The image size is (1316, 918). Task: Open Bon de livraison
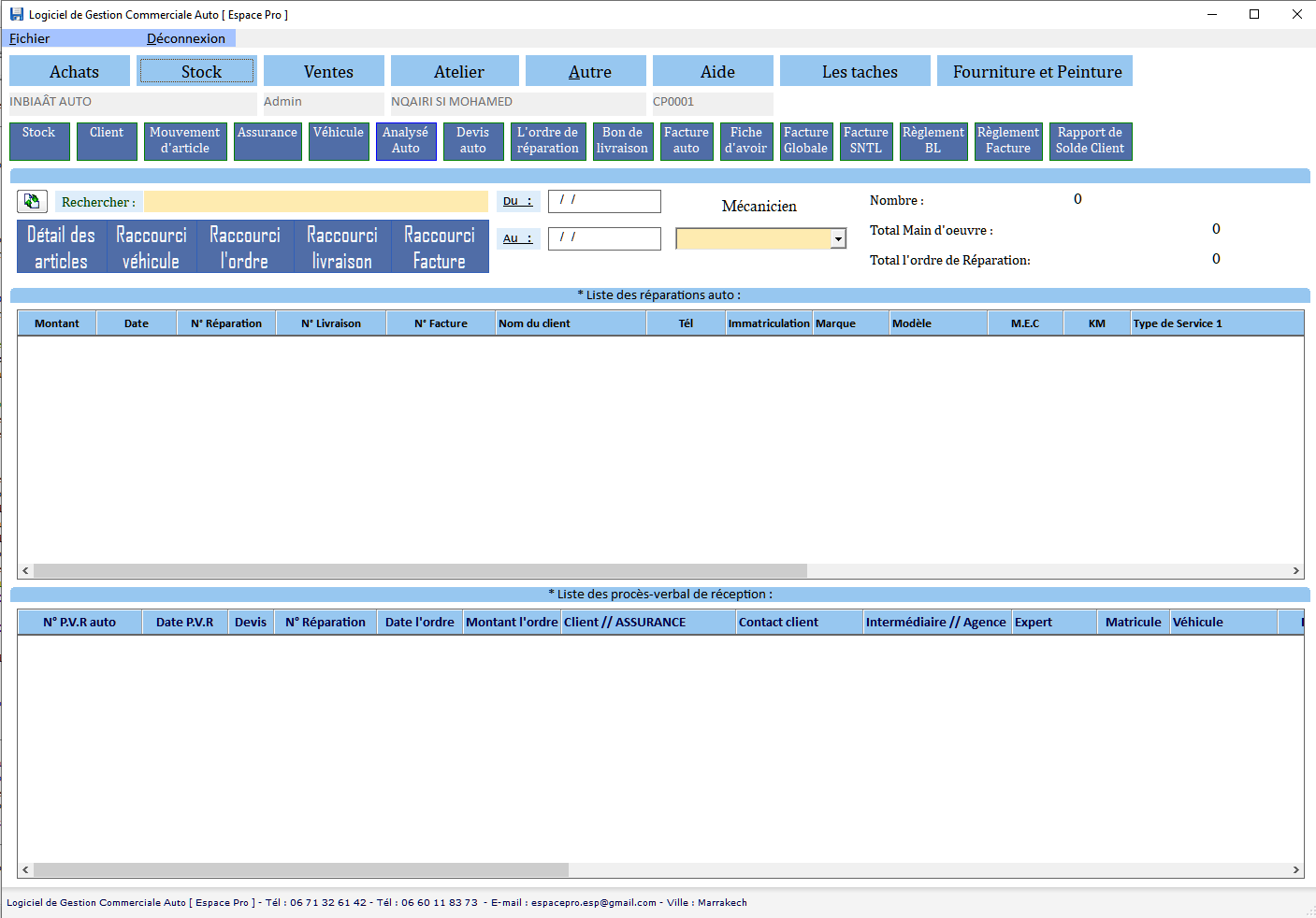[623, 141]
